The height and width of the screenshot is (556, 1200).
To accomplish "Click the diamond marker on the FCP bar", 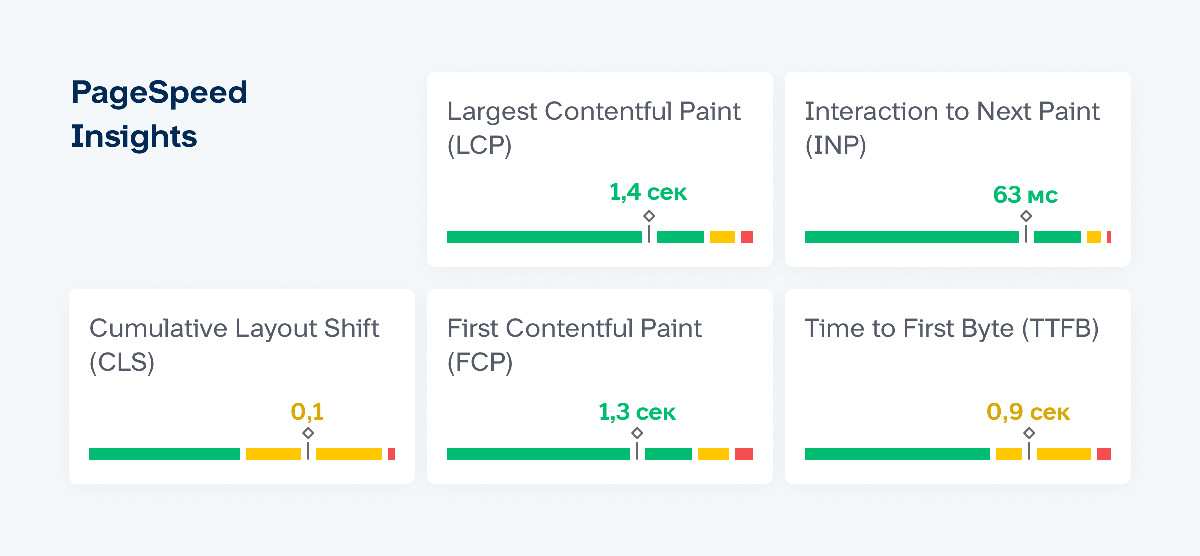I will click(x=637, y=433).
